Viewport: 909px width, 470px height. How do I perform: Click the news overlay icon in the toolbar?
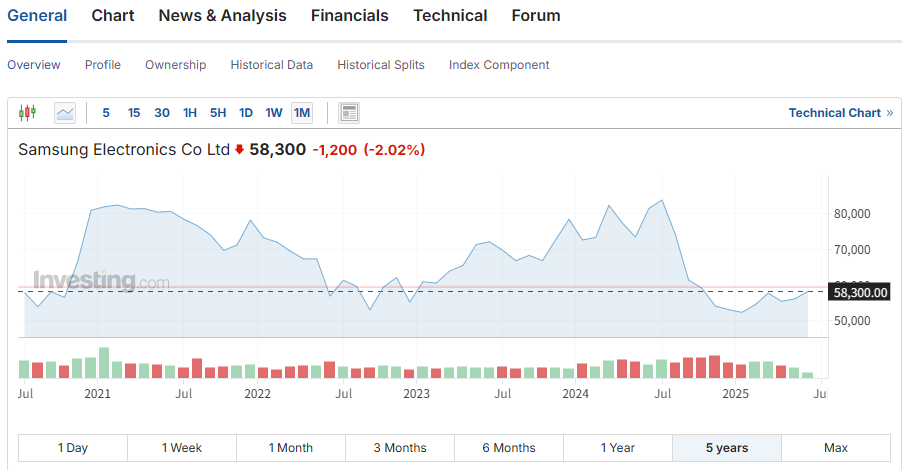point(349,113)
